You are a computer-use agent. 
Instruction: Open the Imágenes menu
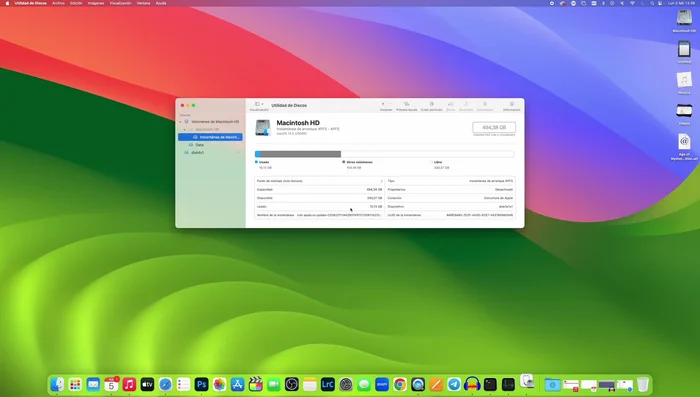(x=96, y=3)
